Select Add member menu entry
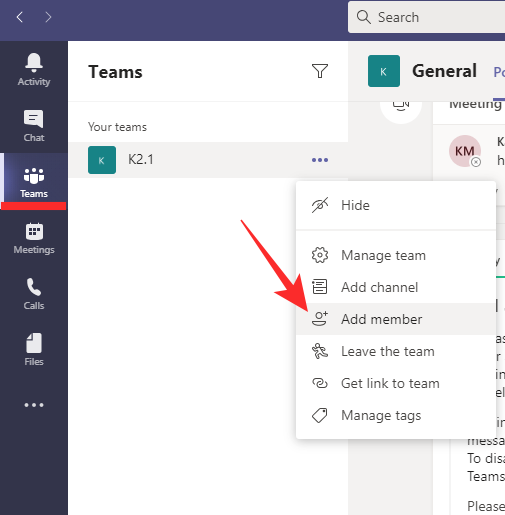 396,319
